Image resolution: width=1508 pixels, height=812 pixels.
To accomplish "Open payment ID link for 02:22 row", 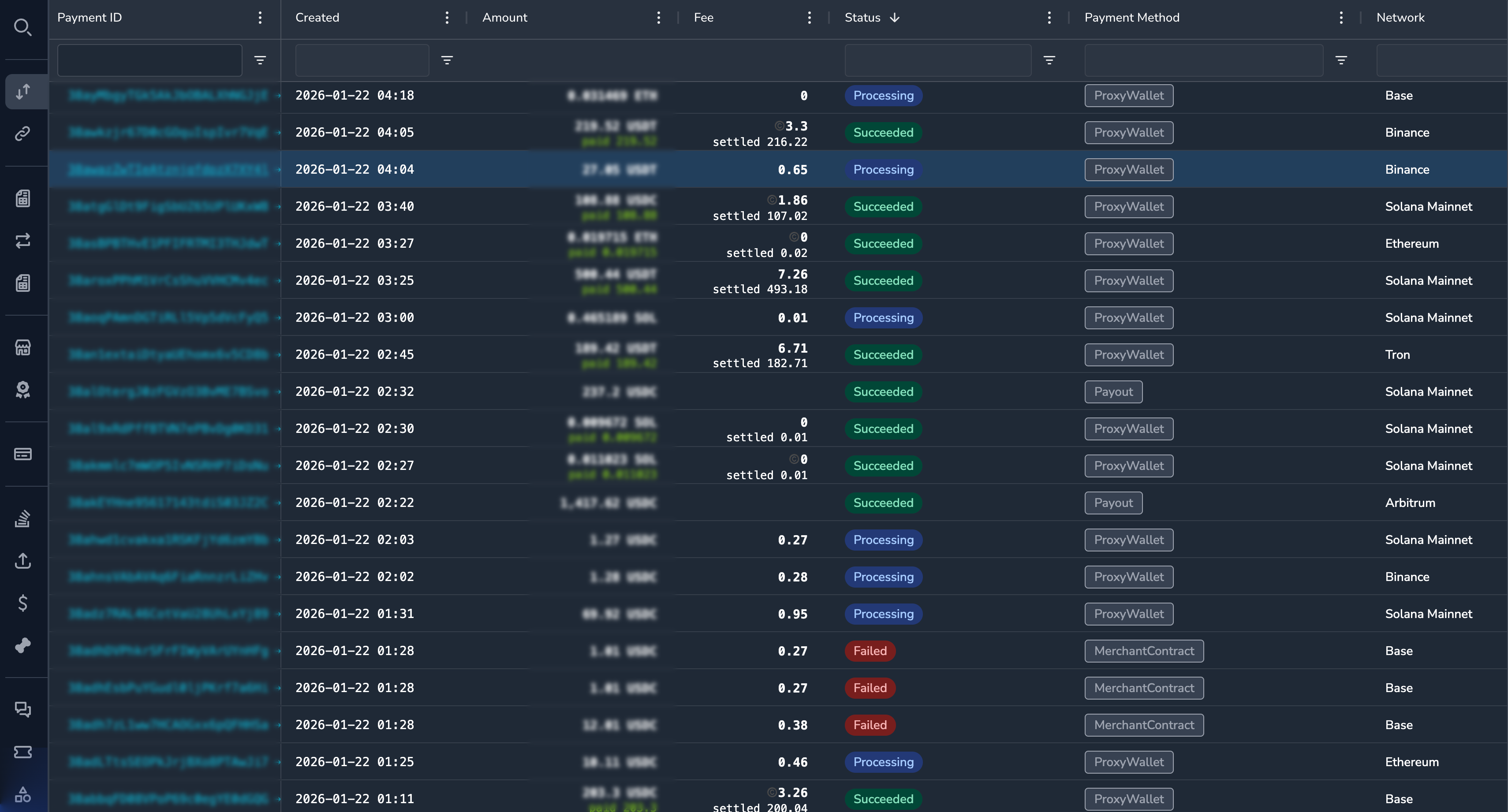I will coord(168,502).
